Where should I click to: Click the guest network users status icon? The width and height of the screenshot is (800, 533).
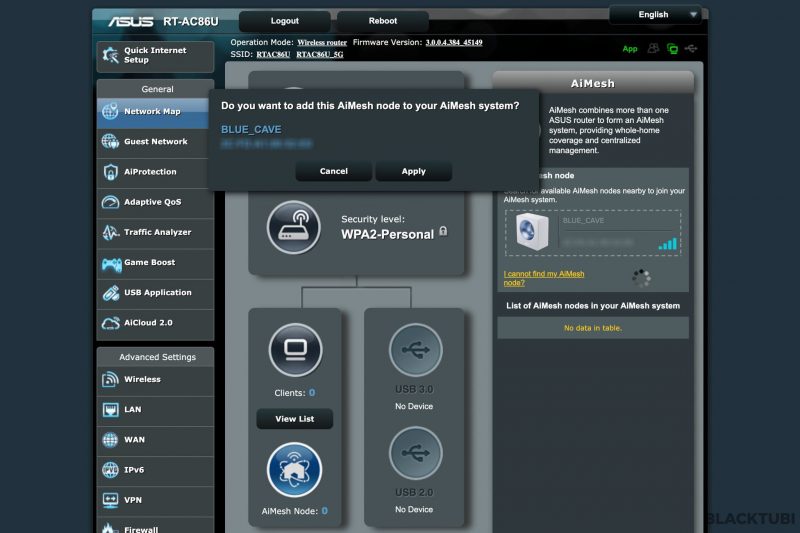pos(653,48)
